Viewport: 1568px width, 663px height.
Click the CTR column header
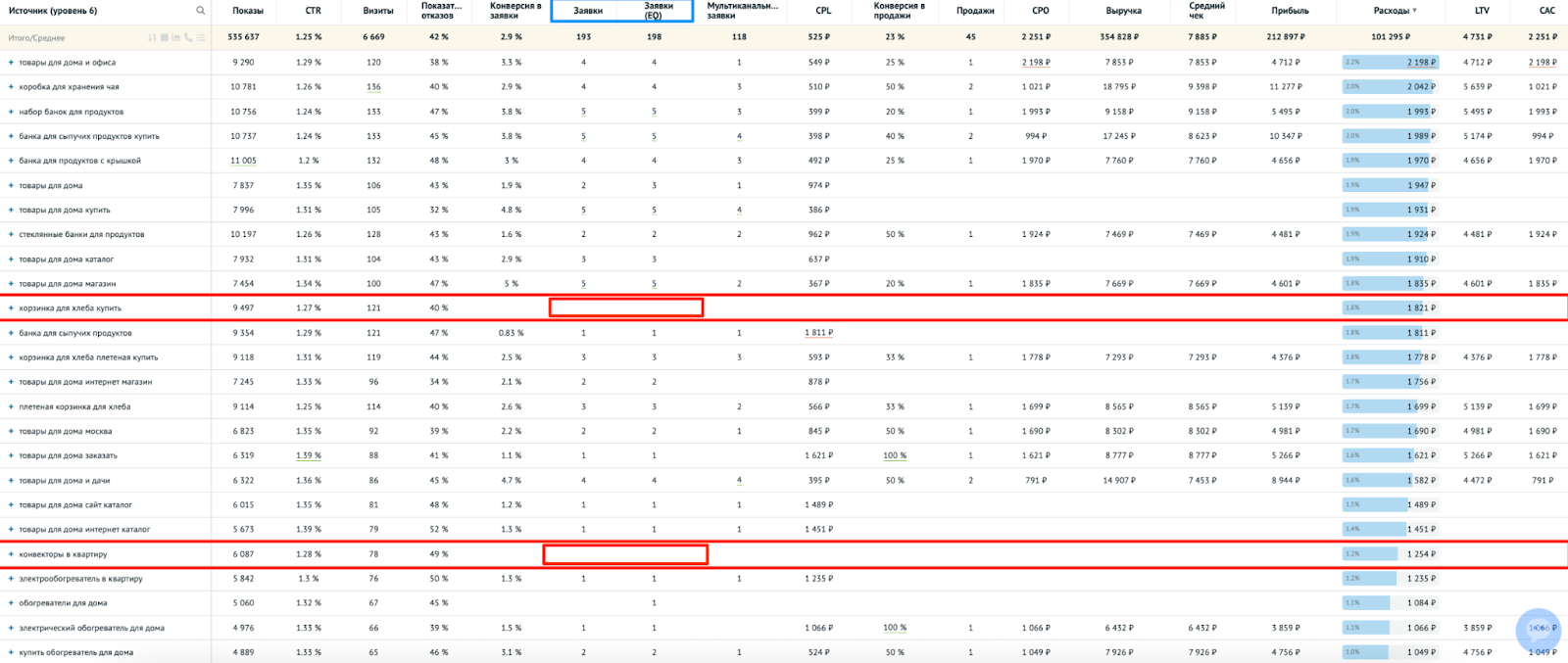[x=313, y=11]
